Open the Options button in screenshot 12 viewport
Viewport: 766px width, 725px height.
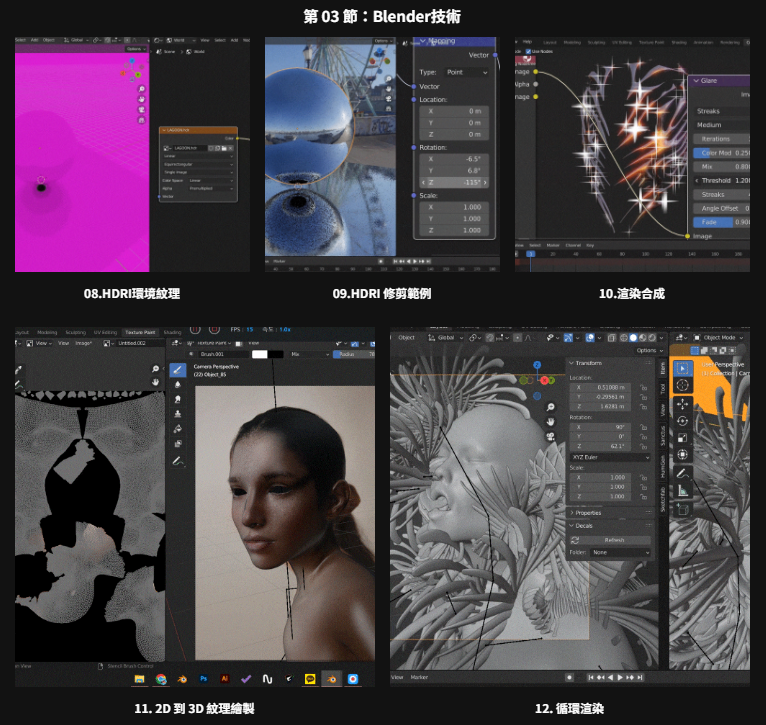tap(650, 350)
